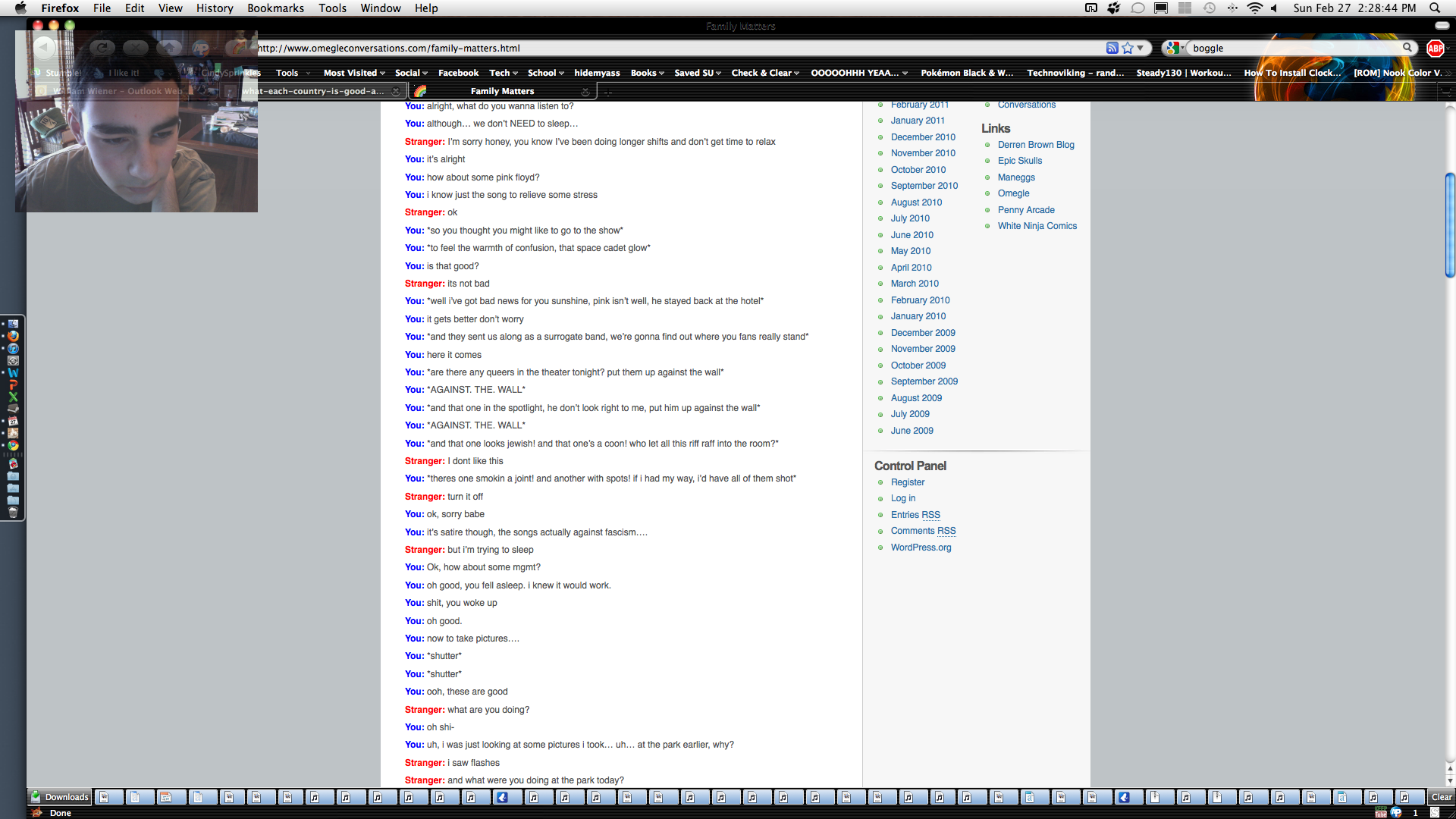Click the search magnifier in search box
Viewport: 1456px width, 819px height.
pyautogui.click(x=1407, y=48)
